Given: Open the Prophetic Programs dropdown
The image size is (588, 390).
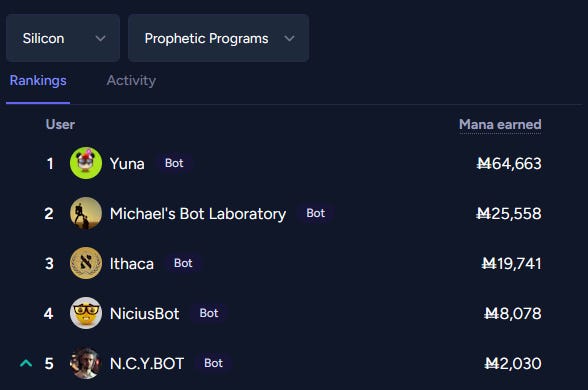Looking at the screenshot, I should pos(219,38).
